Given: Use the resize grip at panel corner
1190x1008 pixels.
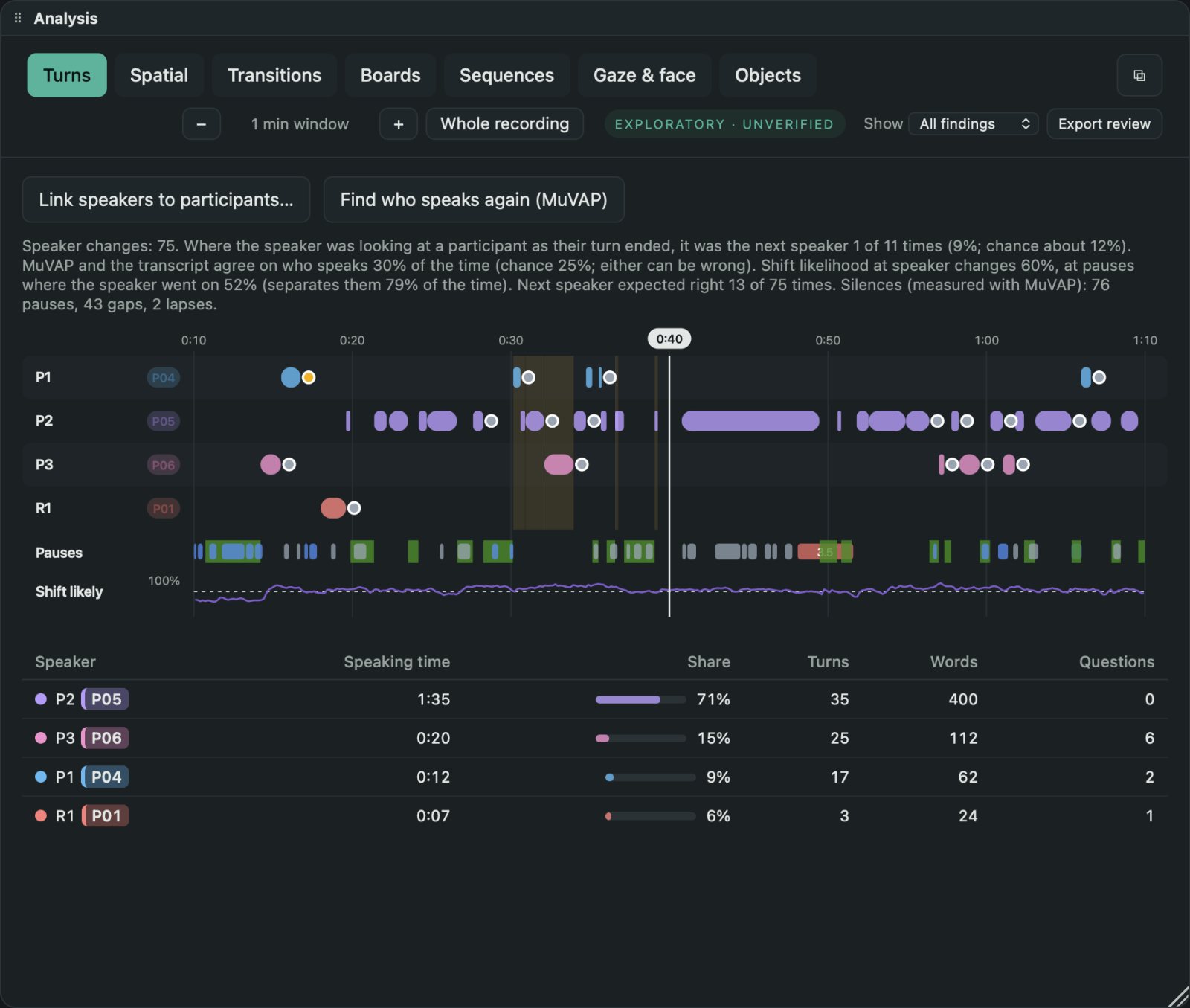Looking at the screenshot, I should point(1179,997).
